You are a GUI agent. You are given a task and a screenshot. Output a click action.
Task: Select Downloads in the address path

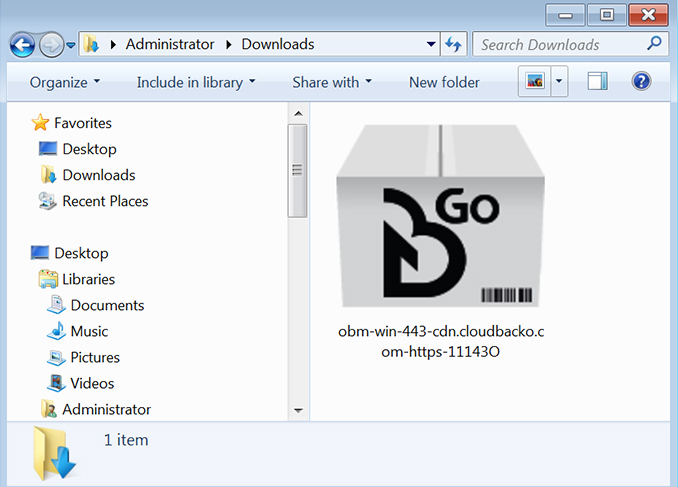pyautogui.click(x=278, y=44)
